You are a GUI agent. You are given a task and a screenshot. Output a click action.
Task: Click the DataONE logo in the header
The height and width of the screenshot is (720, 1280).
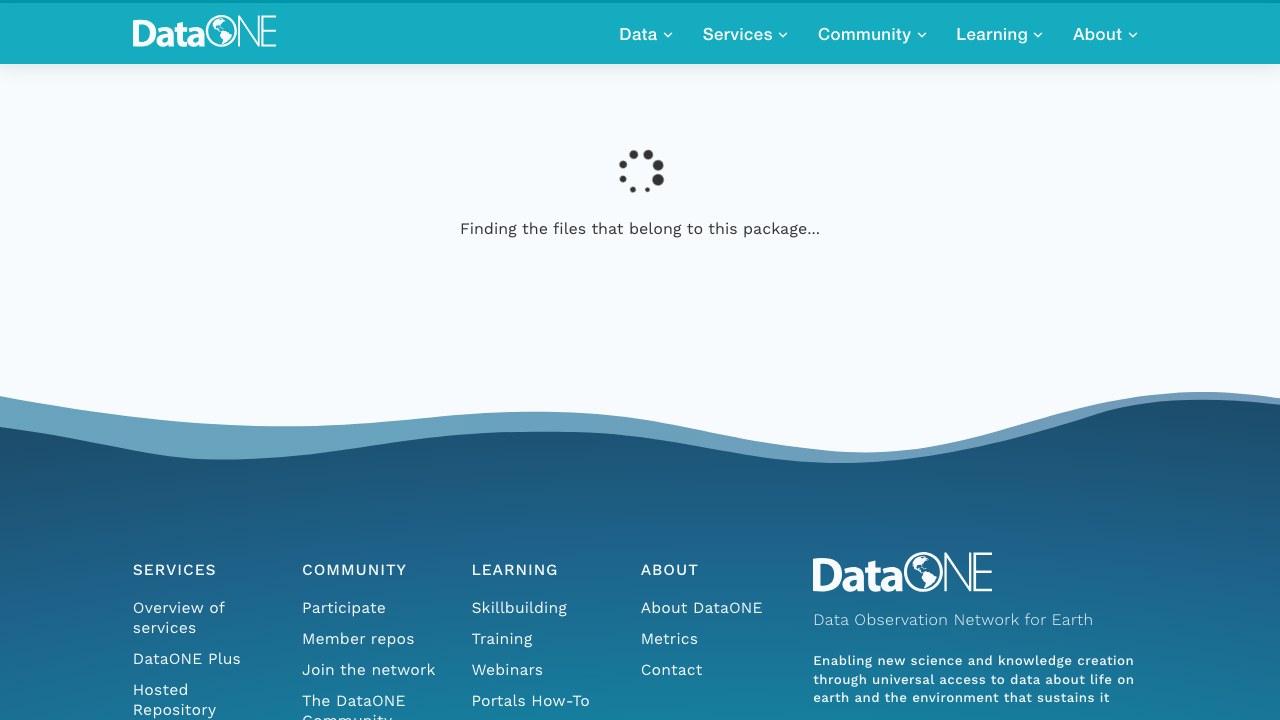coord(204,32)
